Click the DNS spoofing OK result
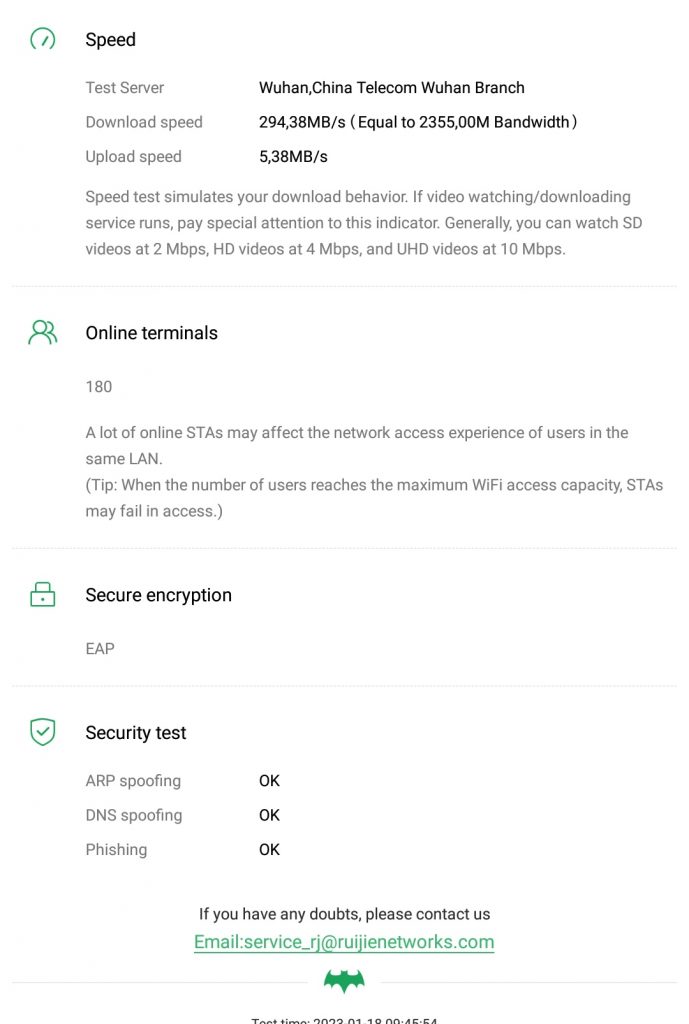The width and height of the screenshot is (689, 1024). [269, 815]
